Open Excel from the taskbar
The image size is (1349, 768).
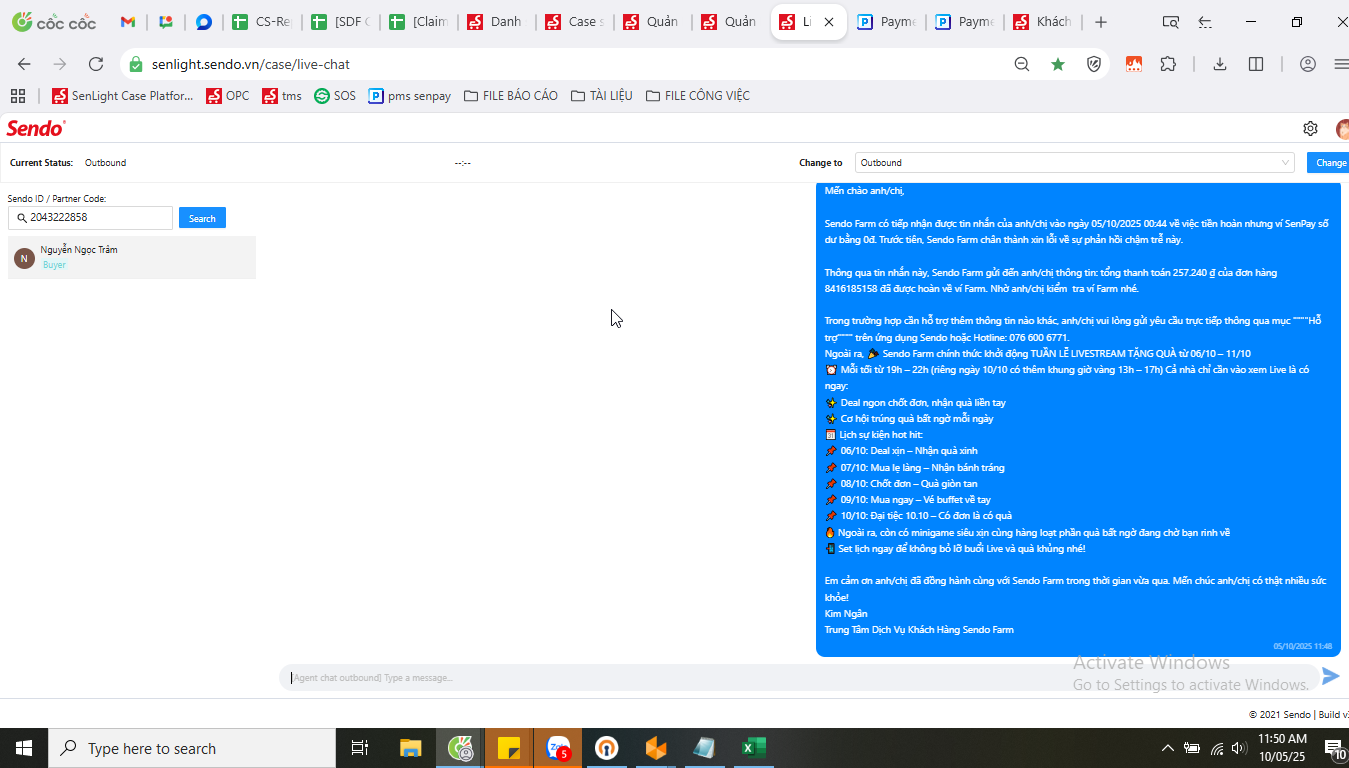coord(753,748)
